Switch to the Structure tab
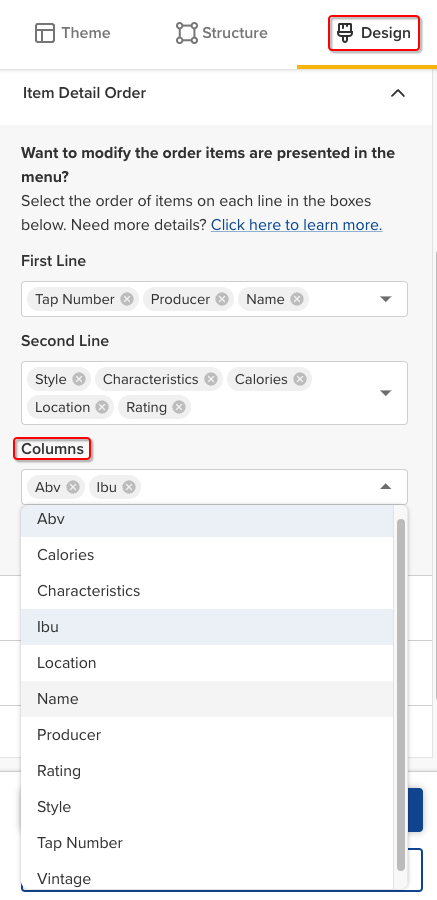The height and width of the screenshot is (900, 437). coord(222,33)
